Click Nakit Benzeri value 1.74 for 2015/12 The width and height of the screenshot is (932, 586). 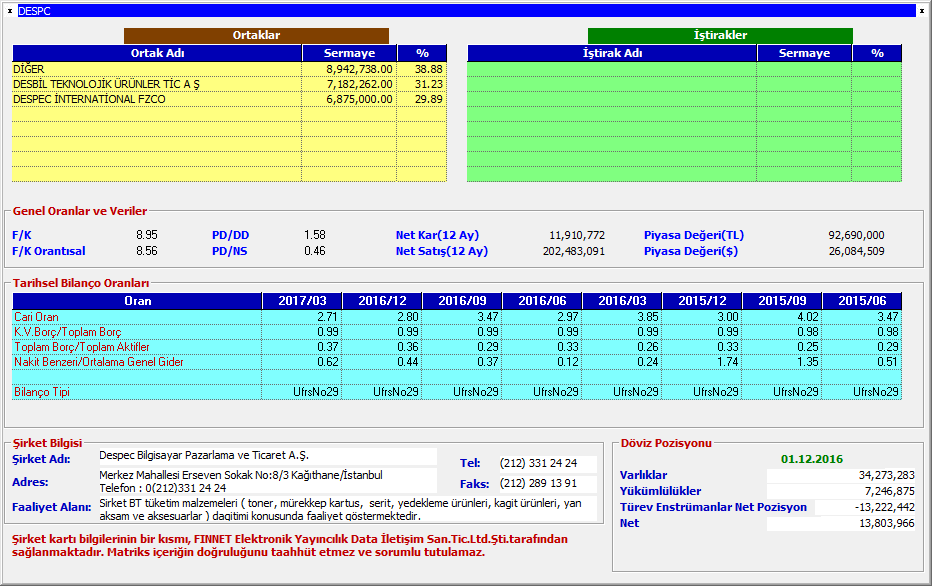click(728, 361)
